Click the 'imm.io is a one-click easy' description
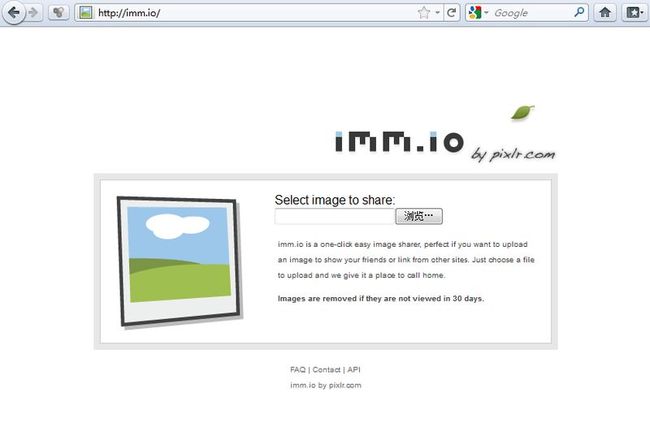Viewport: 650px width, 445px height. click(x=406, y=260)
